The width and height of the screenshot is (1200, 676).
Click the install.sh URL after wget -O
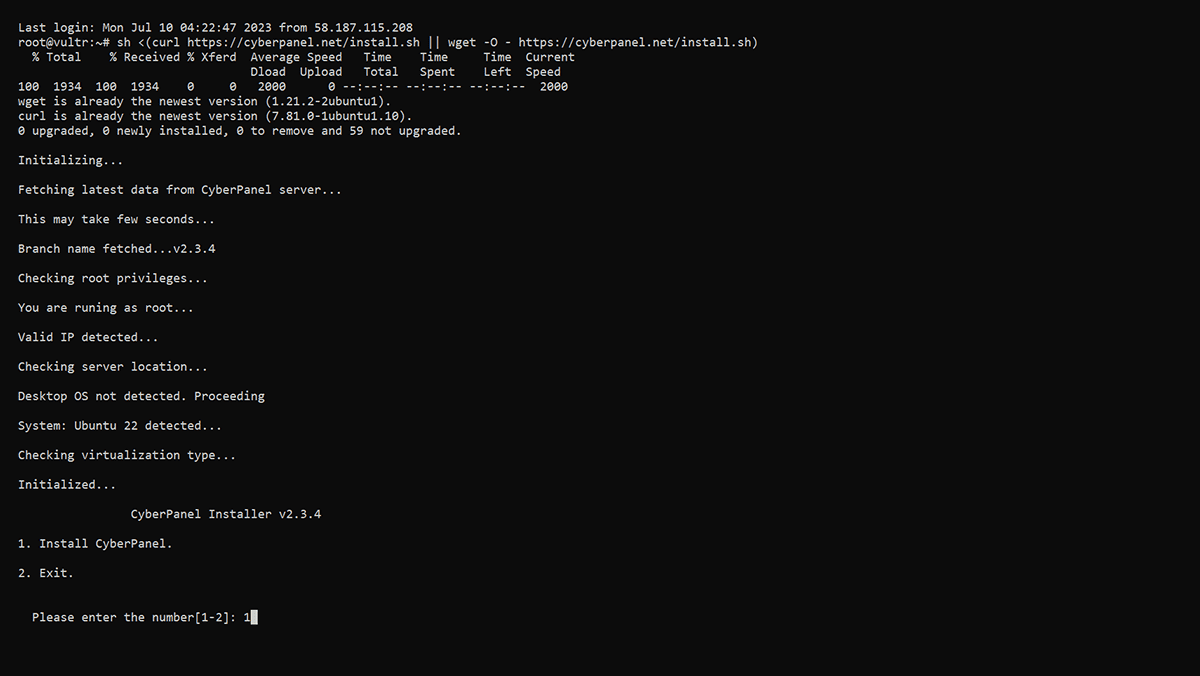pyautogui.click(x=638, y=42)
